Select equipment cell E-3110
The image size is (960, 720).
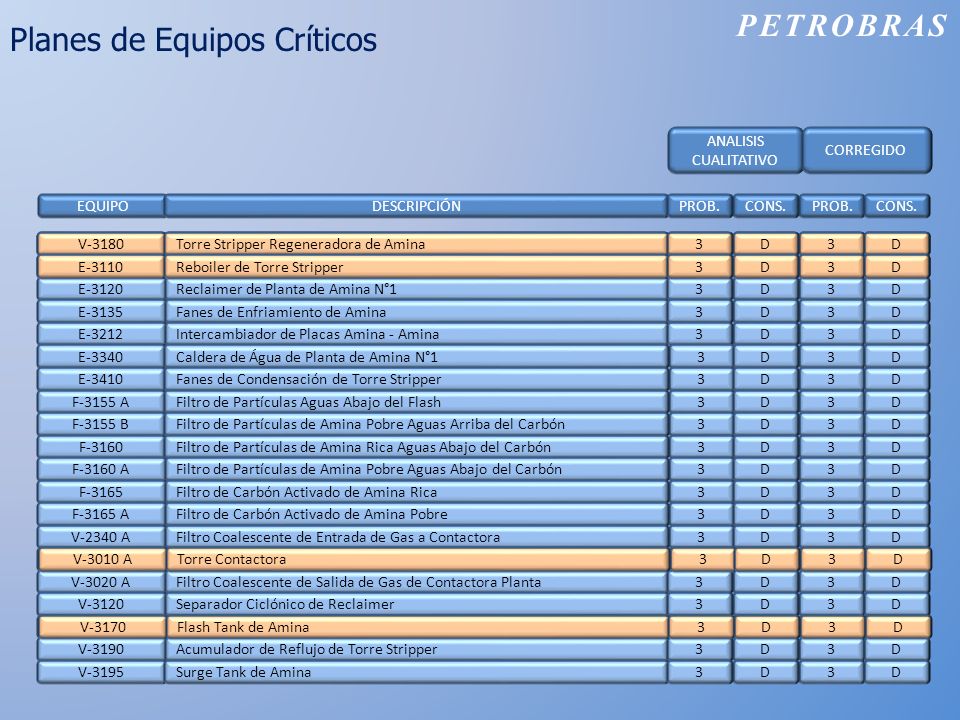coord(101,266)
